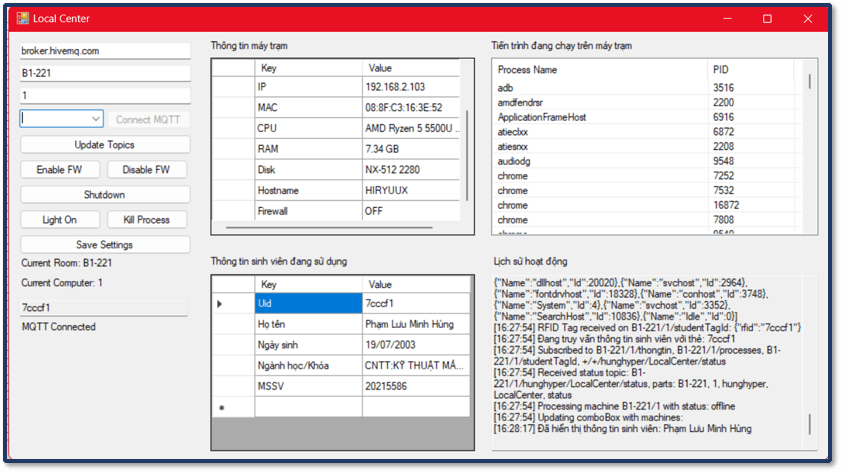
Task: Select the CPU value AMD Ryzen 5 5500U cell
Action: (411, 128)
